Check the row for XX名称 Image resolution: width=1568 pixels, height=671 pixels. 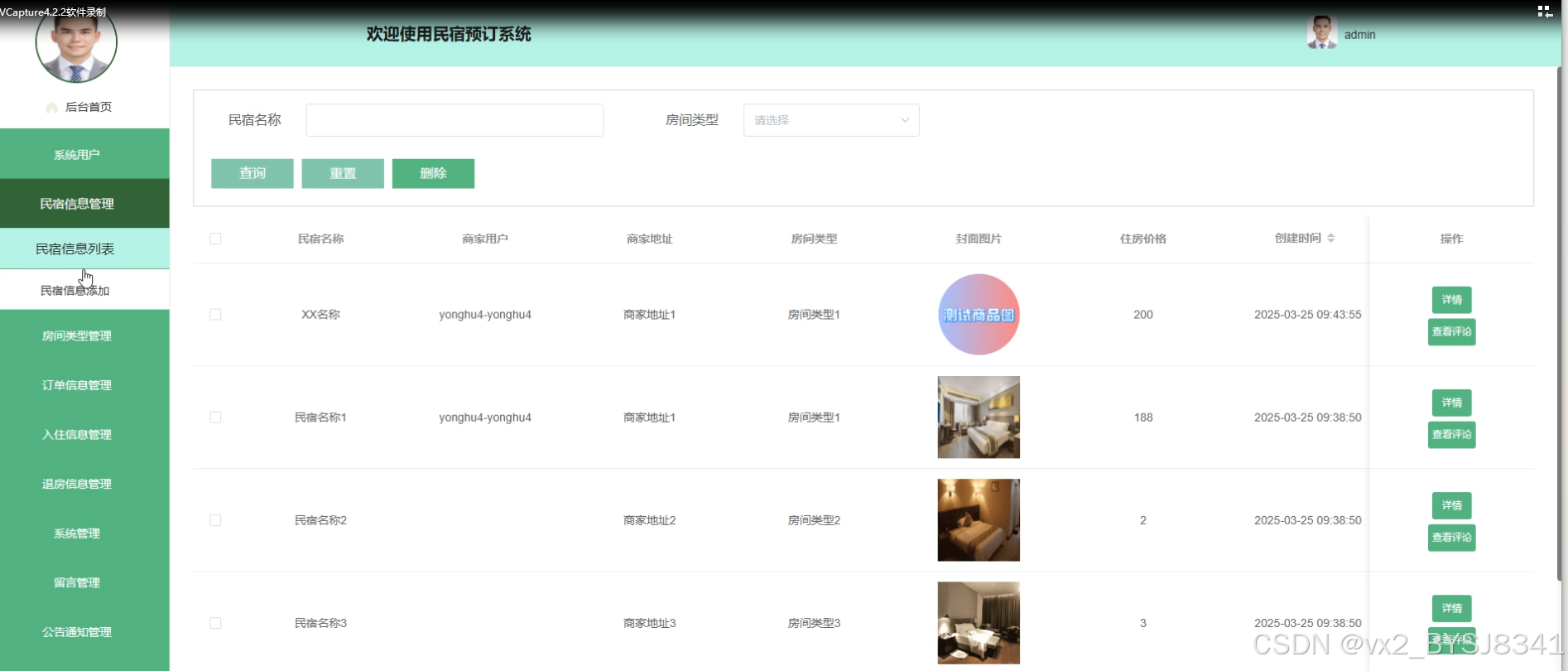tap(215, 315)
